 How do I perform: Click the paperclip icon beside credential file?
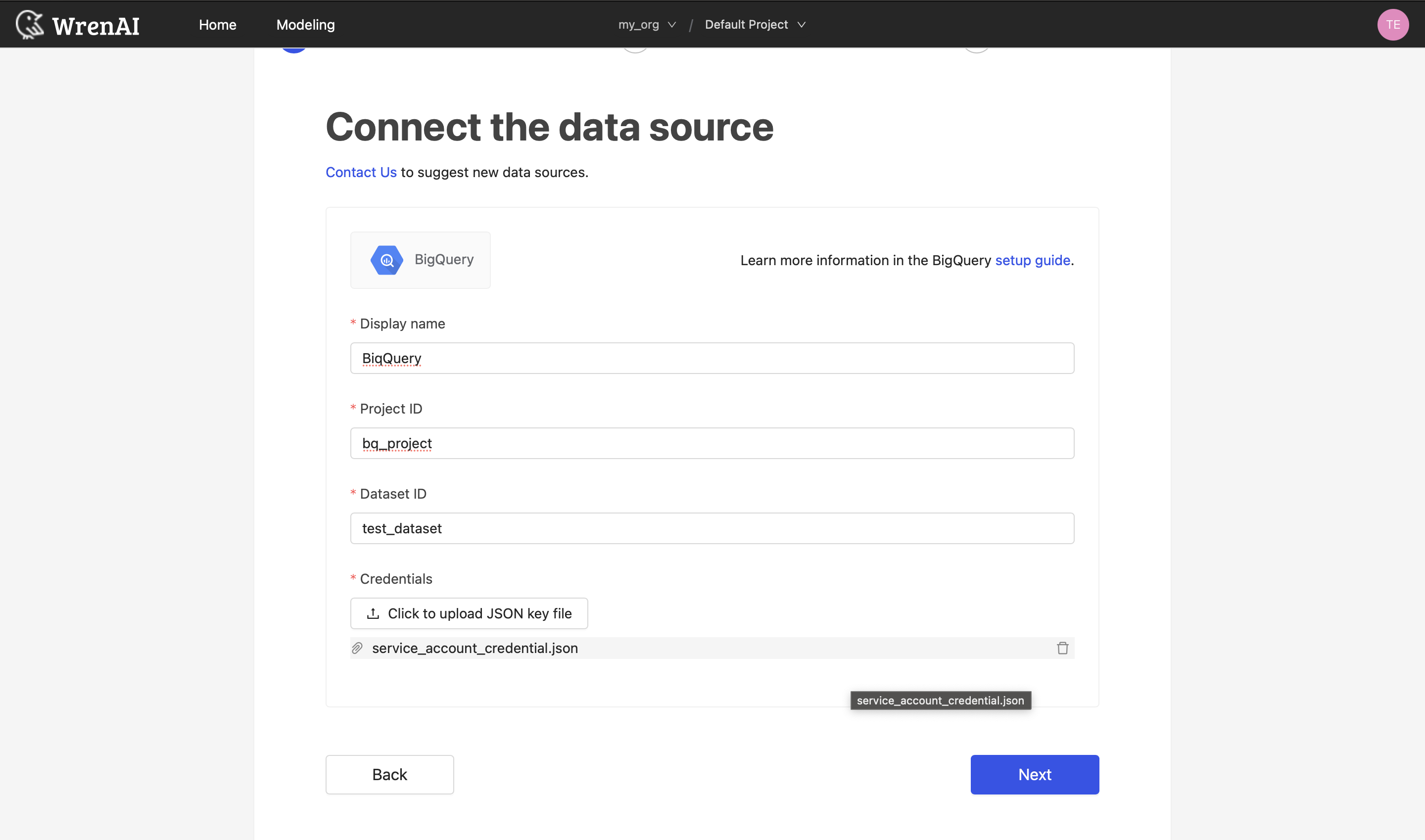(x=357, y=648)
